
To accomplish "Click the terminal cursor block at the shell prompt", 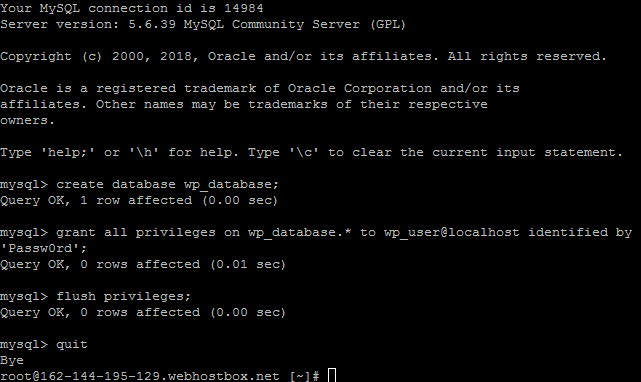I will click(332, 375).
